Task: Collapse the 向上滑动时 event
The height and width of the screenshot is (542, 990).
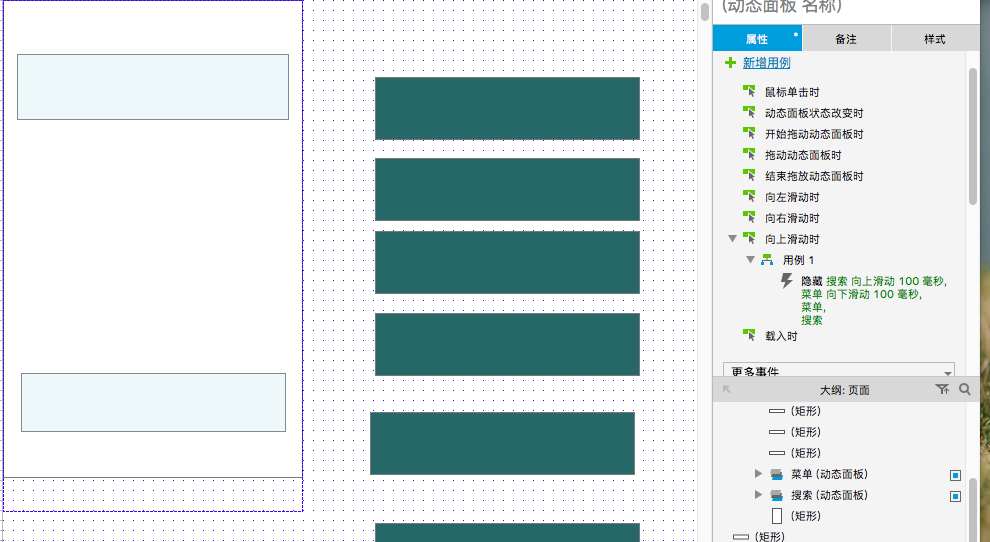Action: click(x=733, y=239)
